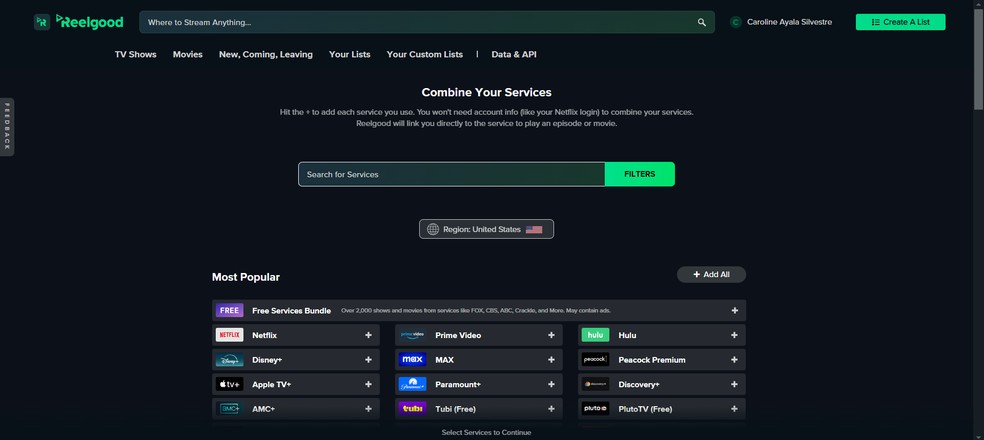The image size is (984, 440).
Task: Click the Free Services Bundle title text
Action: pyautogui.click(x=291, y=311)
